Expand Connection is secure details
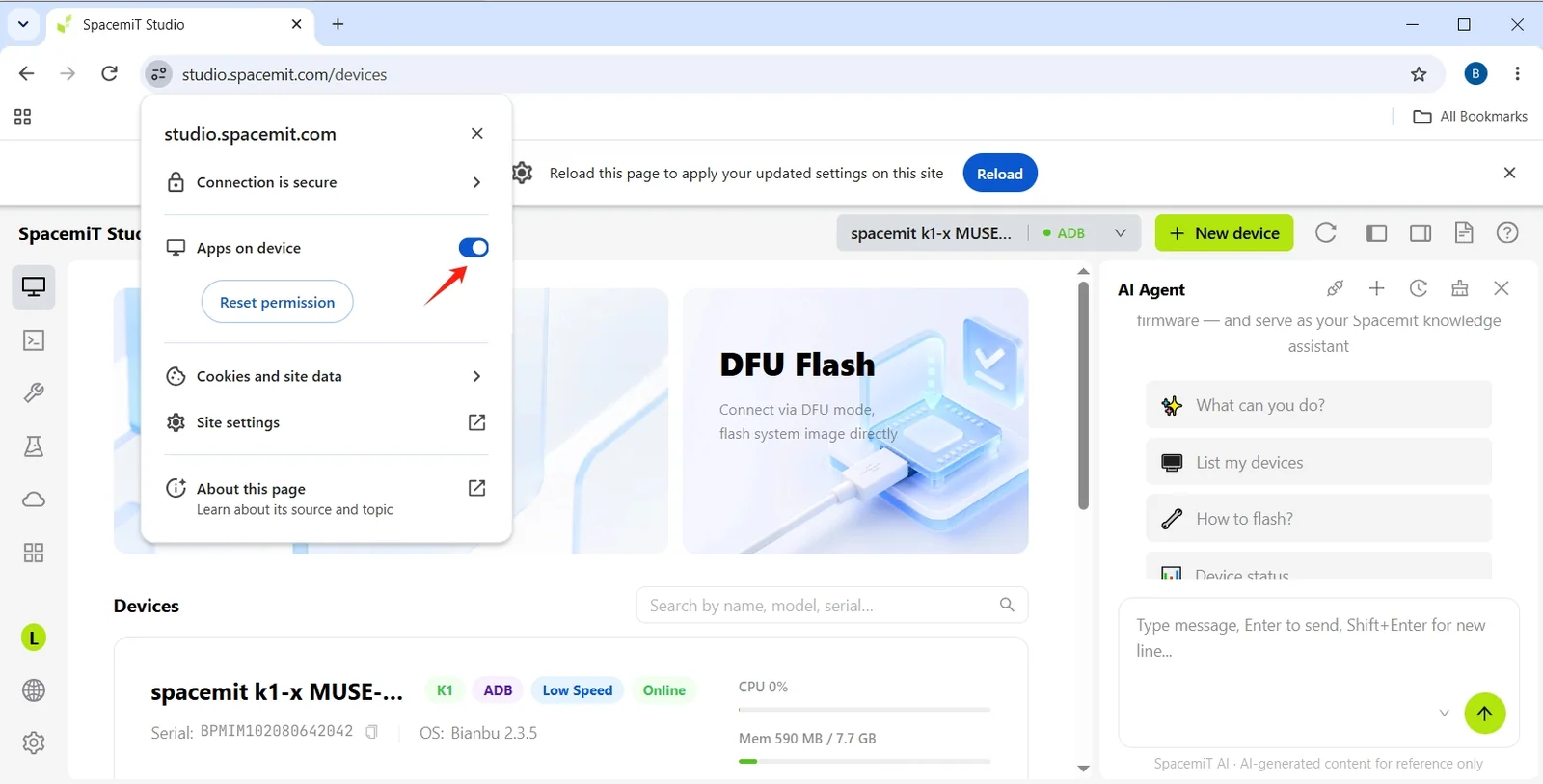The height and width of the screenshot is (784, 1543). 326,182
